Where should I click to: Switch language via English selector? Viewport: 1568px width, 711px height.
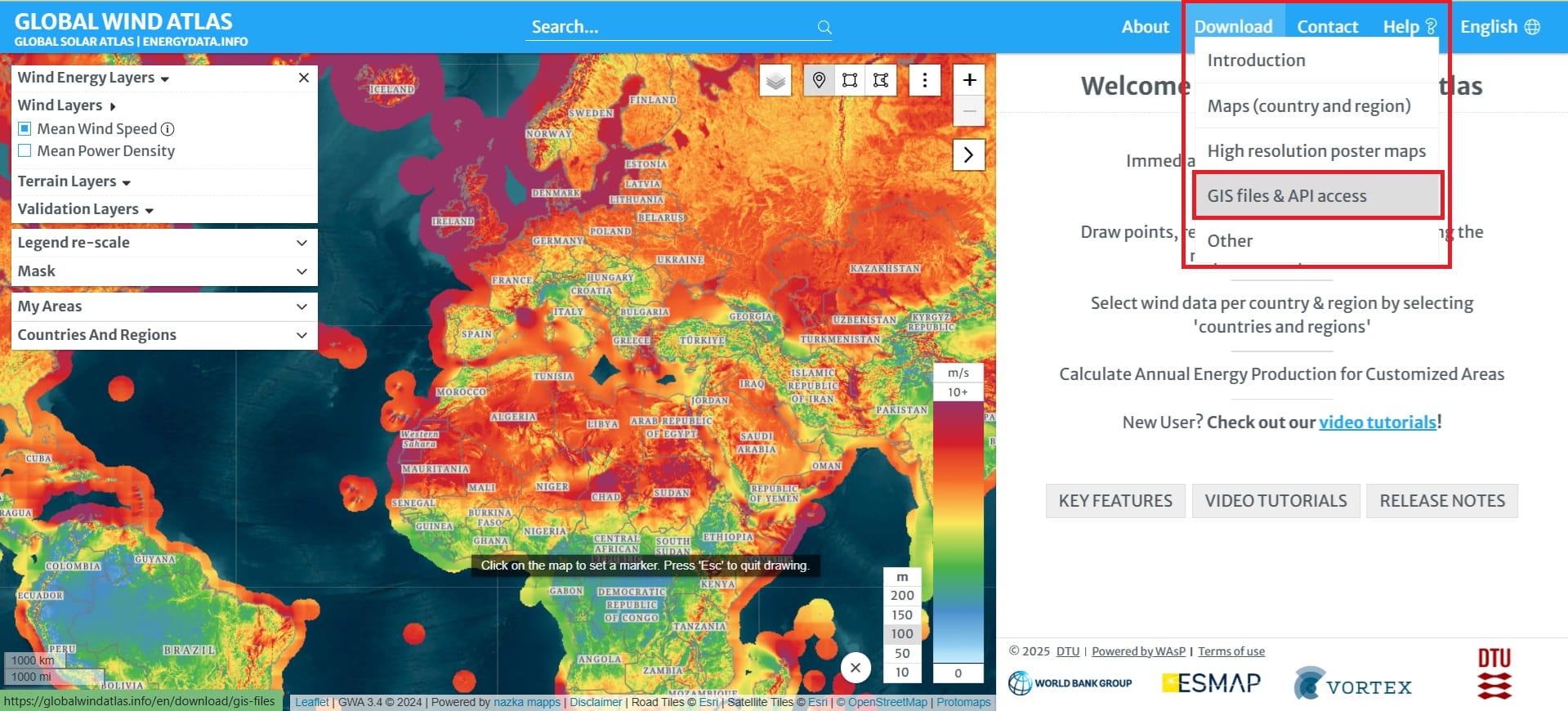[1499, 27]
